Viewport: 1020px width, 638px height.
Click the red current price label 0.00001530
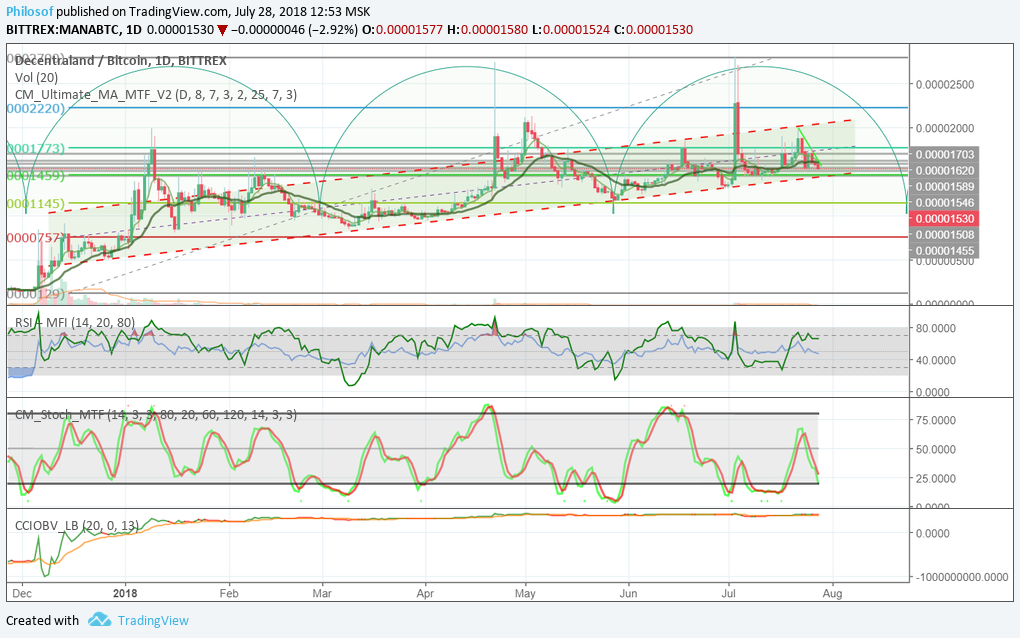(x=944, y=219)
